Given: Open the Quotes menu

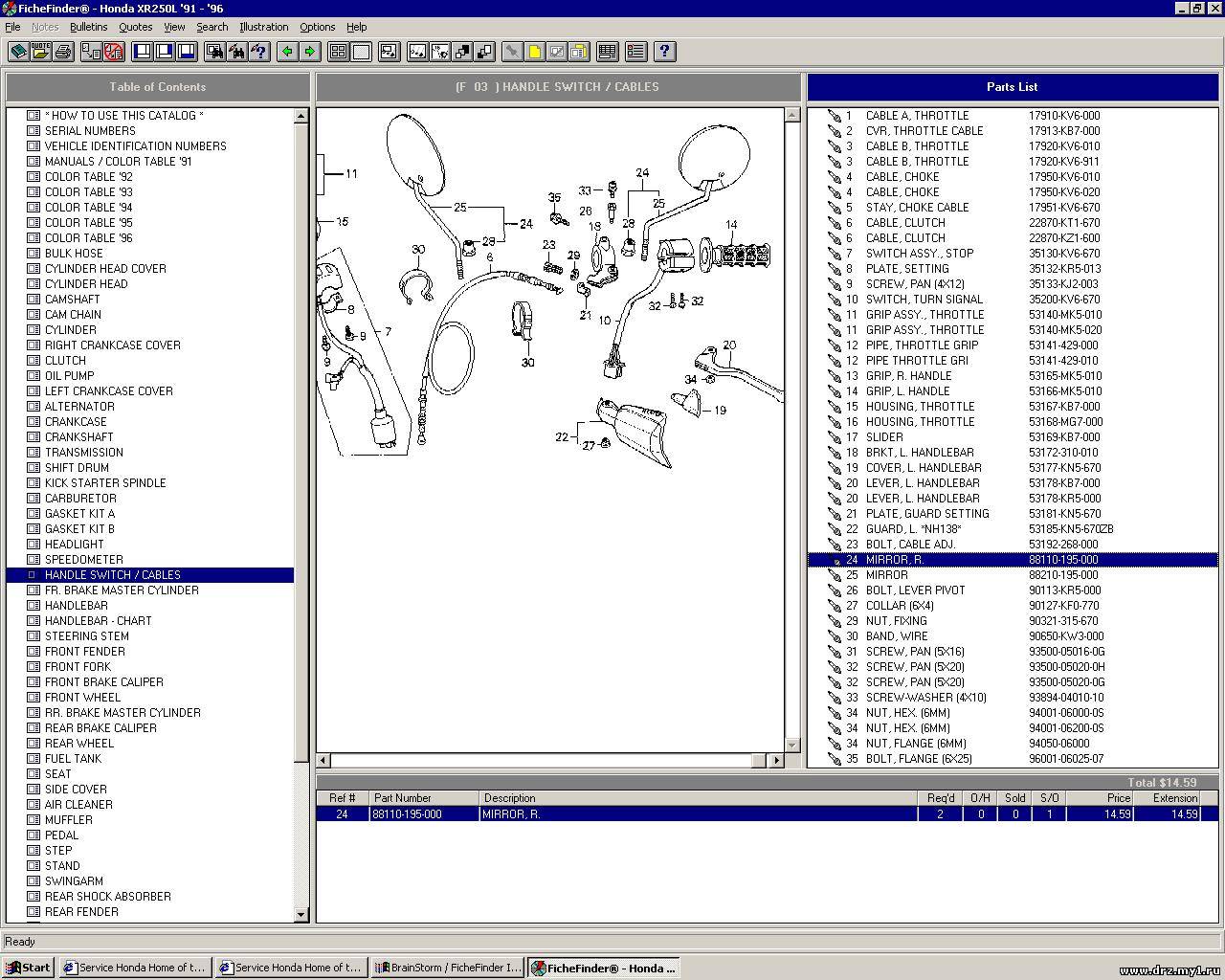Looking at the screenshot, I should [x=135, y=27].
